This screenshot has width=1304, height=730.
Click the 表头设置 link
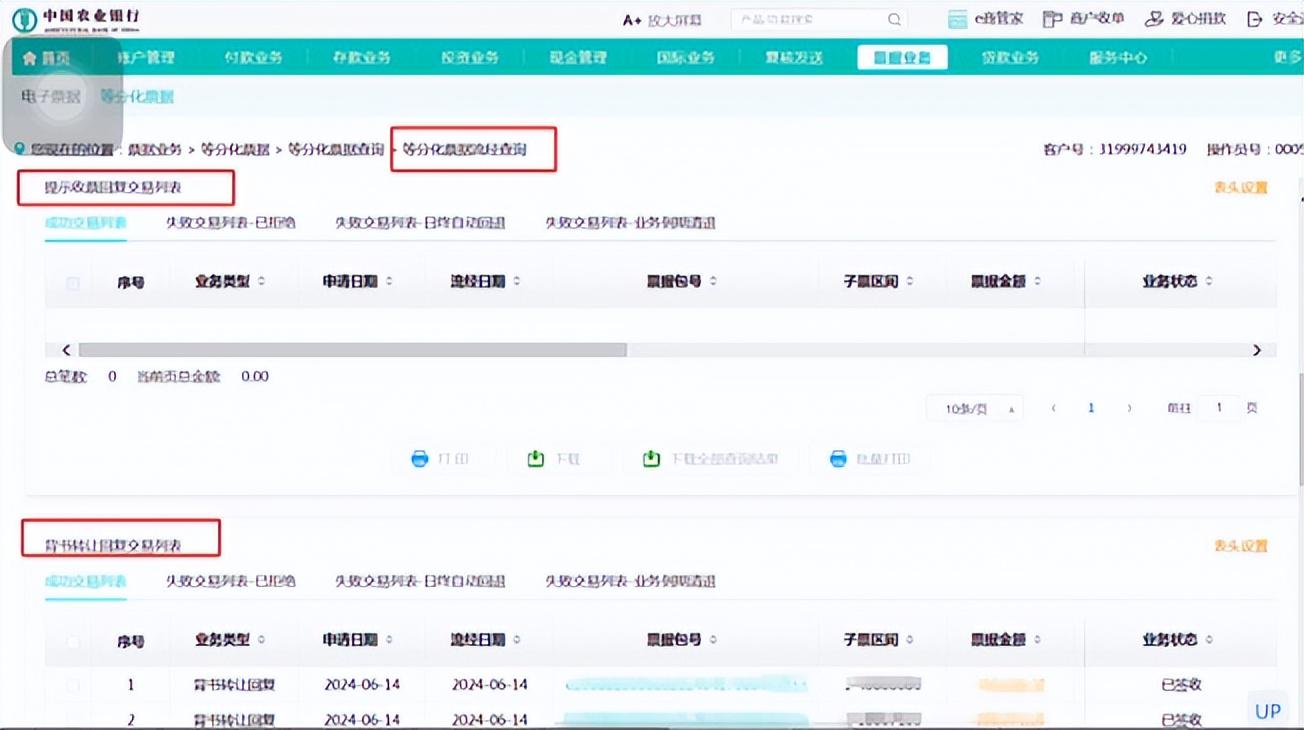[1240, 187]
